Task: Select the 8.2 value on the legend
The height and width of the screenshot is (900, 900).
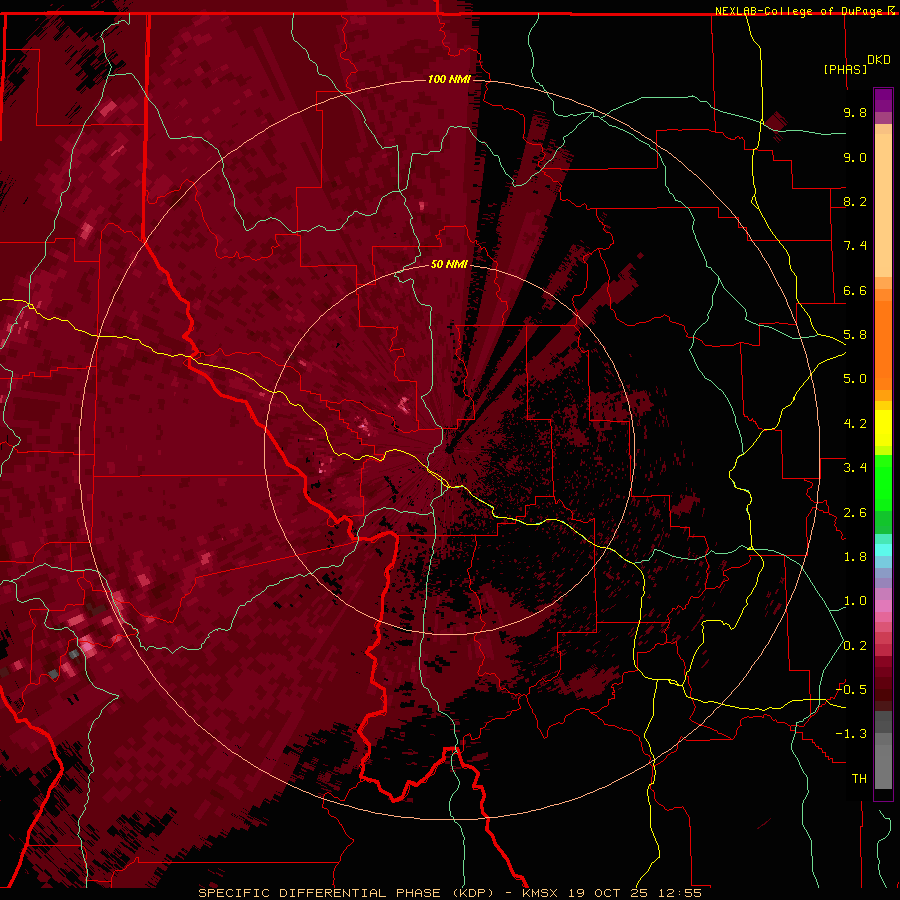Action: point(855,201)
